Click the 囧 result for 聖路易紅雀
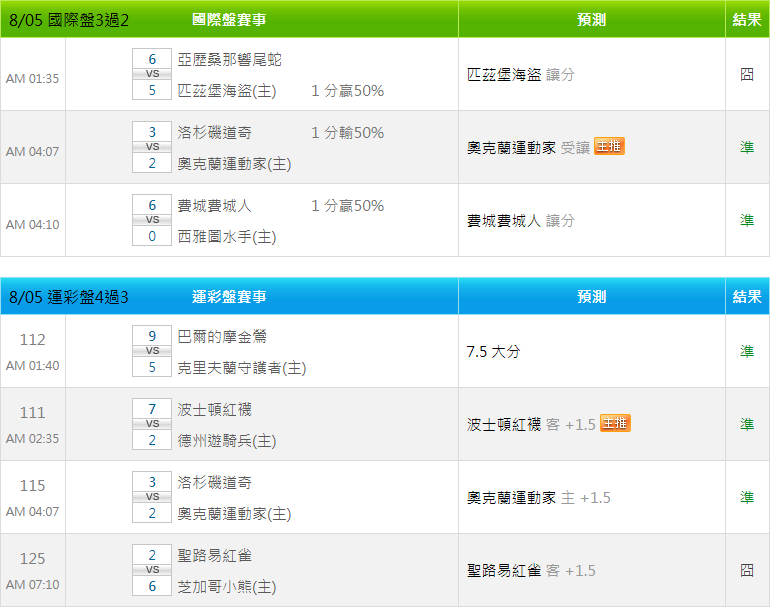Screen dimensions: 770x608 [x=747, y=570]
